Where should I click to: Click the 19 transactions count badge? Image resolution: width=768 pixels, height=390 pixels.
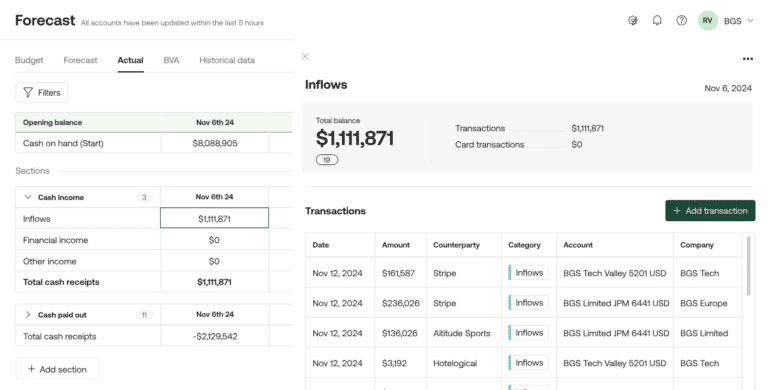(x=327, y=160)
